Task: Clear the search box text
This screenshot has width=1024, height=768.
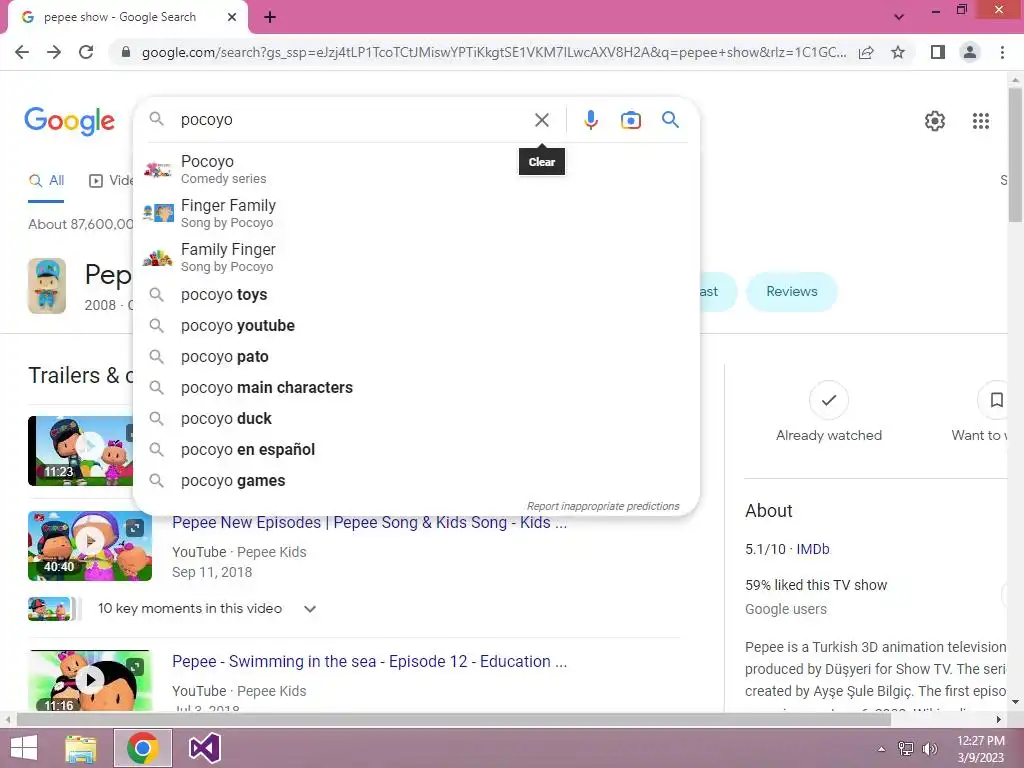Action: tap(541, 120)
